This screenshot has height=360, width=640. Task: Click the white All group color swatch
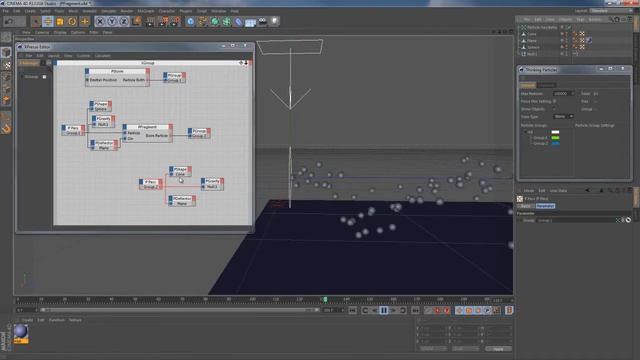(555, 132)
